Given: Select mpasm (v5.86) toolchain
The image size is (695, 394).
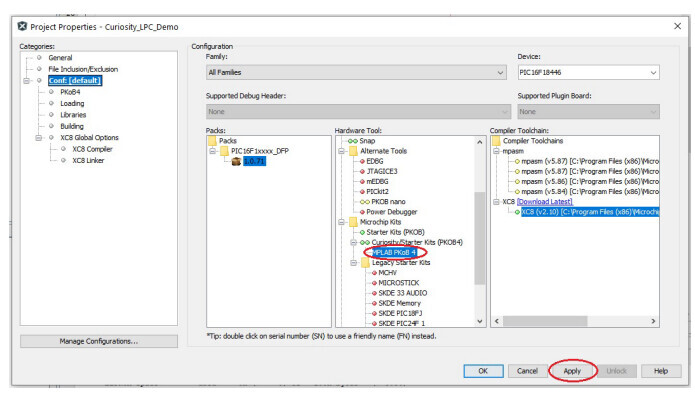Looking at the screenshot, I should point(590,181).
